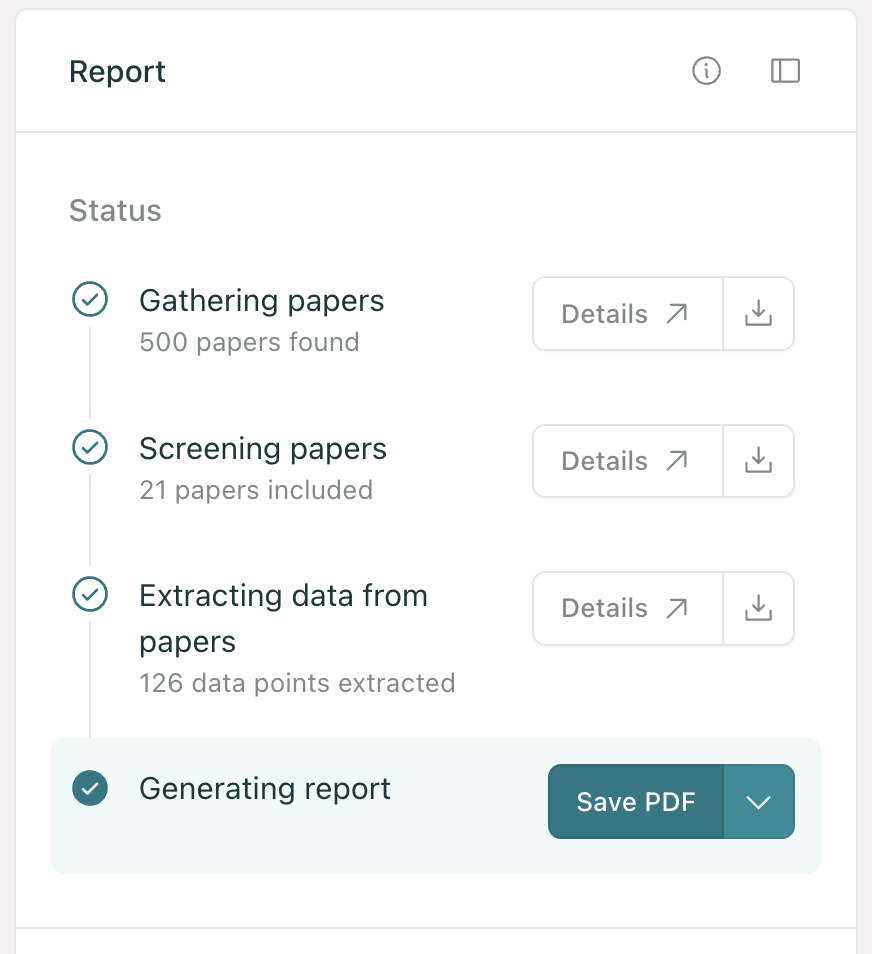The width and height of the screenshot is (872, 954).
Task: Click the Extracting data checkmark icon
Action: click(90, 594)
